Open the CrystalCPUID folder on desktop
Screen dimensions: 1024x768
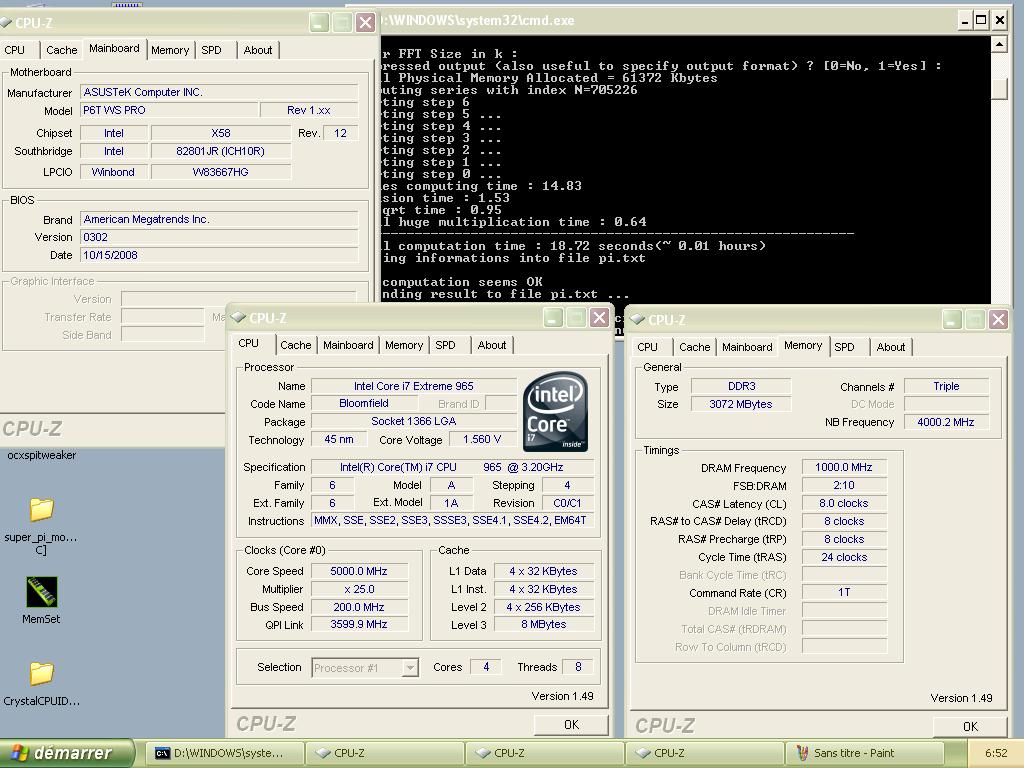(x=41, y=673)
